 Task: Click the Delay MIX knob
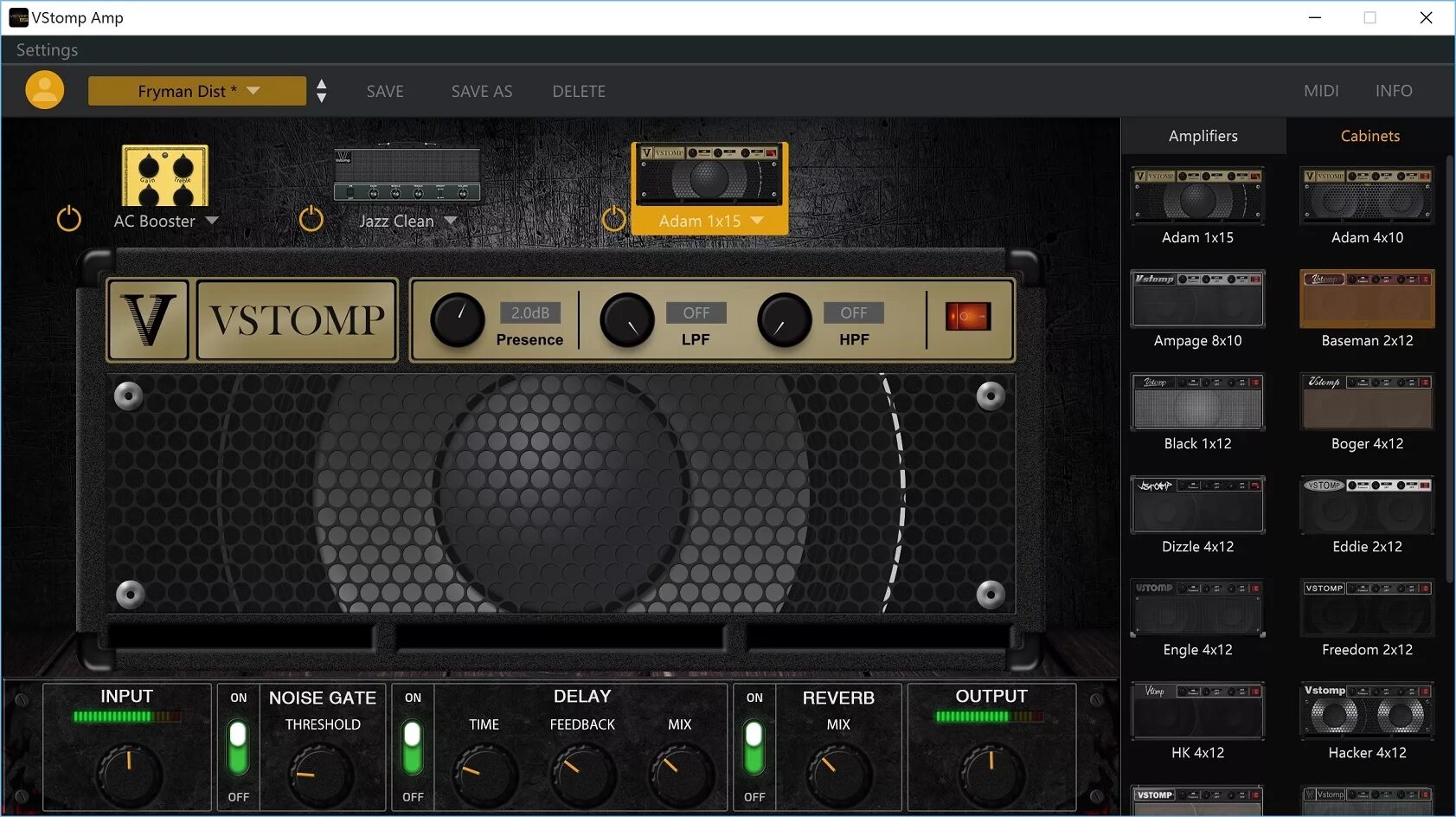click(680, 775)
